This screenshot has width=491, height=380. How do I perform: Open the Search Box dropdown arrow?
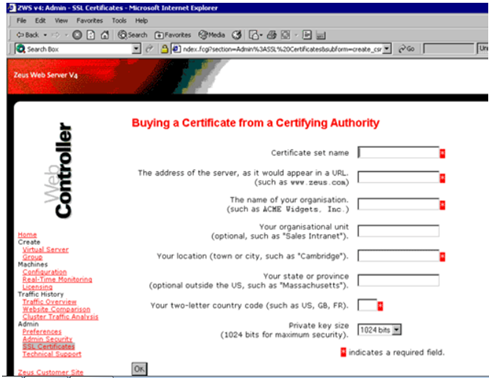(x=136, y=49)
